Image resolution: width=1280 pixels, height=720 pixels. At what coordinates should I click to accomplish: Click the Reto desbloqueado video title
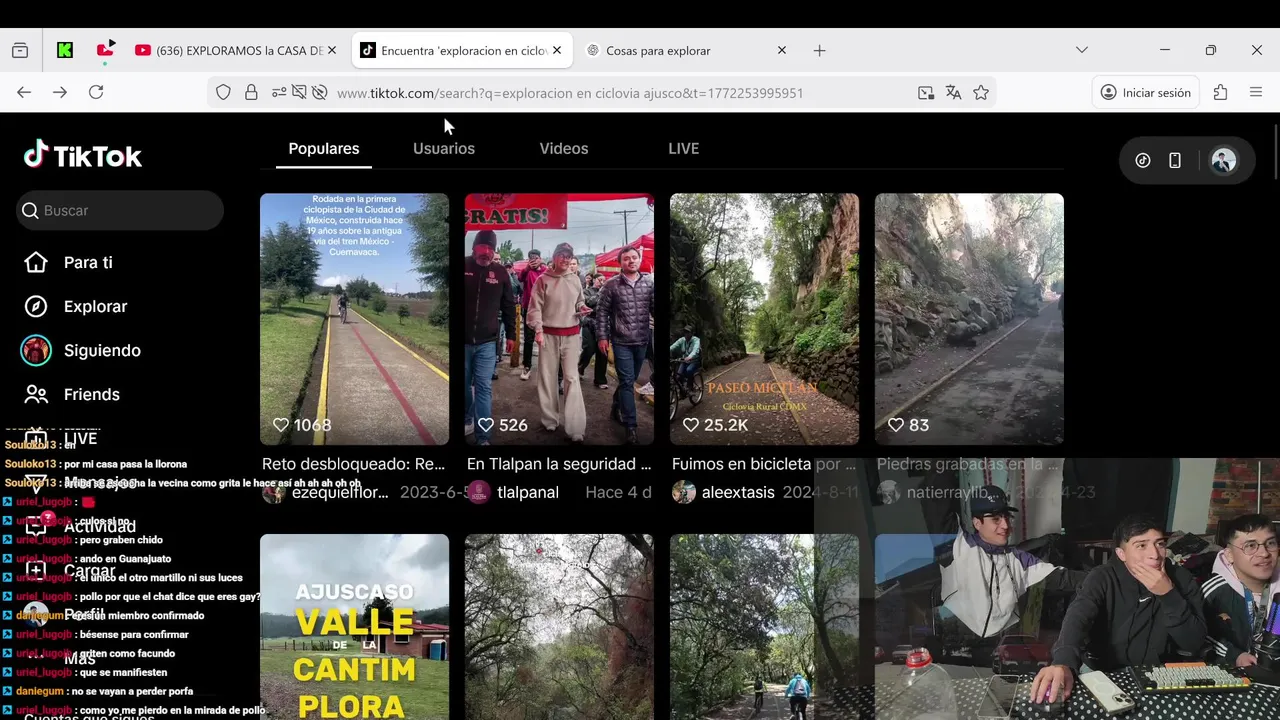pos(354,464)
